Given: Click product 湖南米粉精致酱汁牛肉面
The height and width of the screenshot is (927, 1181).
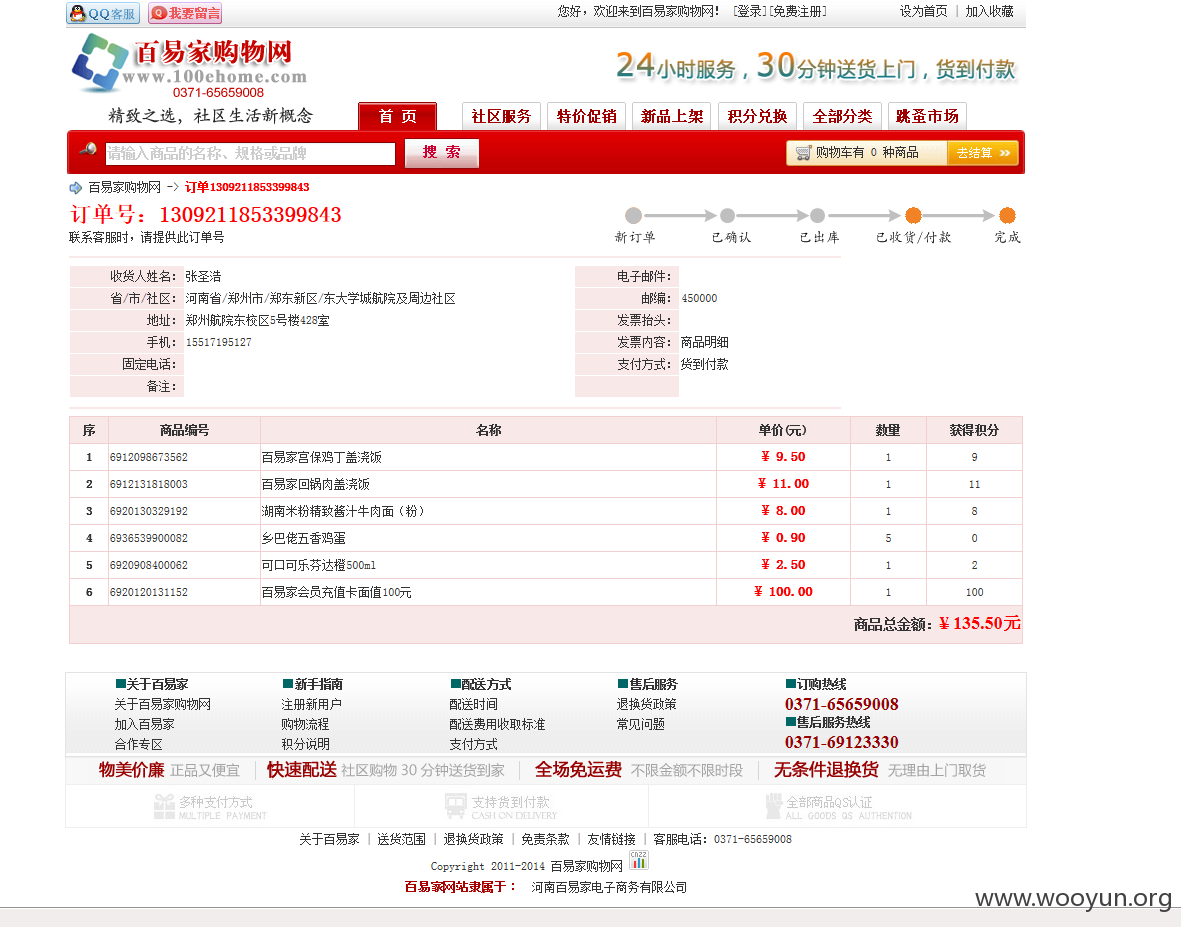Looking at the screenshot, I should click(x=343, y=511).
